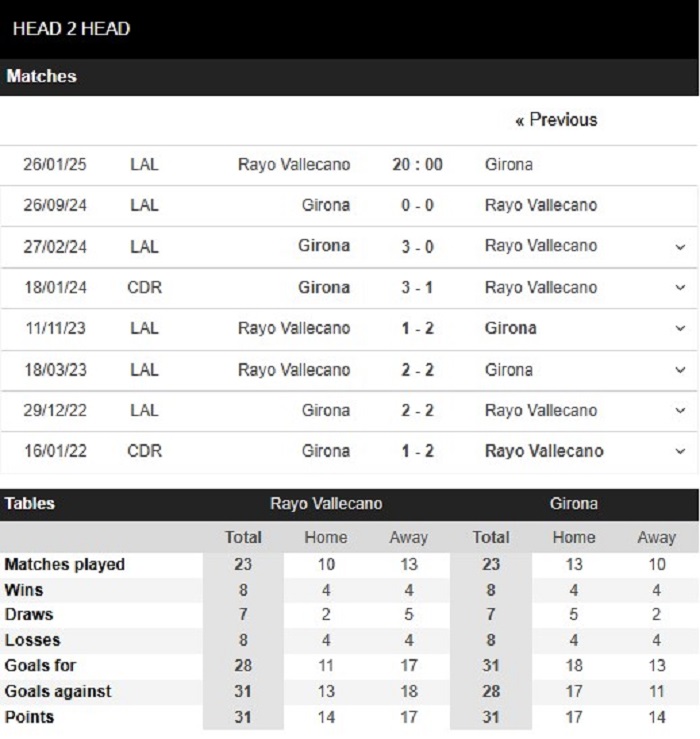Select the Matches section header
The height and width of the screenshot is (739, 700).
(x=41, y=76)
